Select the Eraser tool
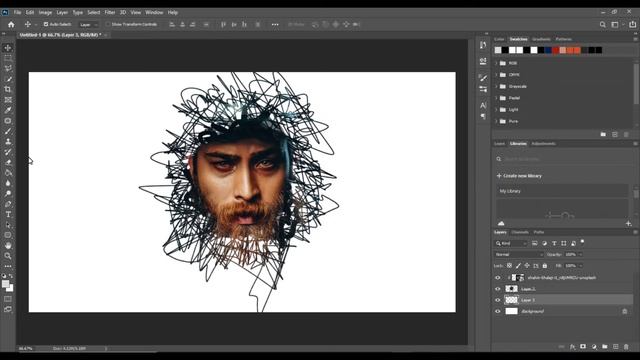This screenshot has height=360, width=640. pyautogui.click(x=8, y=162)
